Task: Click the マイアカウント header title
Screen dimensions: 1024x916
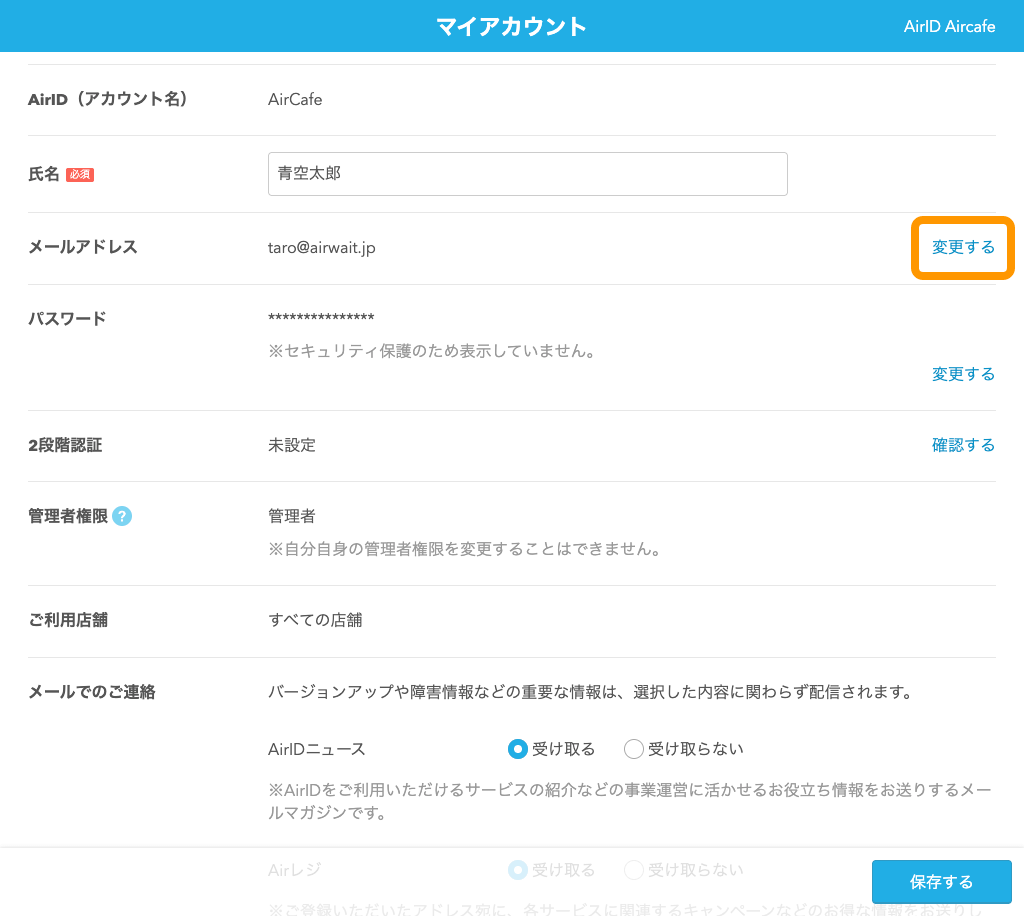Action: pyautogui.click(x=512, y=26)
